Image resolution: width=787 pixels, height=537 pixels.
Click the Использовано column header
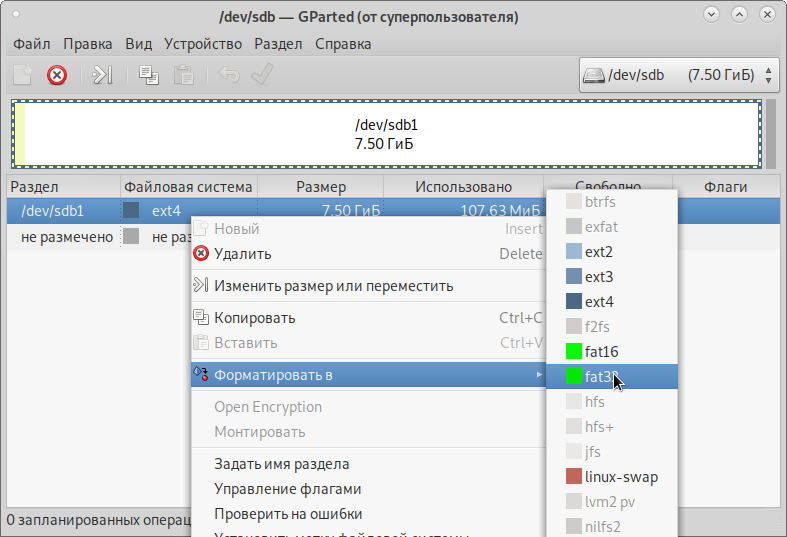click(x=464, y=187)
